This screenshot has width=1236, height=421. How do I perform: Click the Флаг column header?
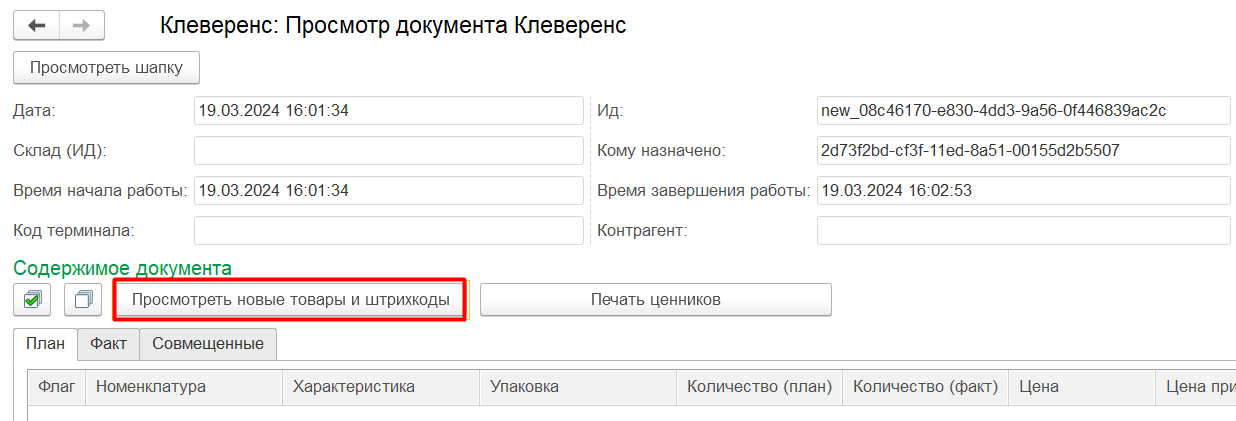57,387
